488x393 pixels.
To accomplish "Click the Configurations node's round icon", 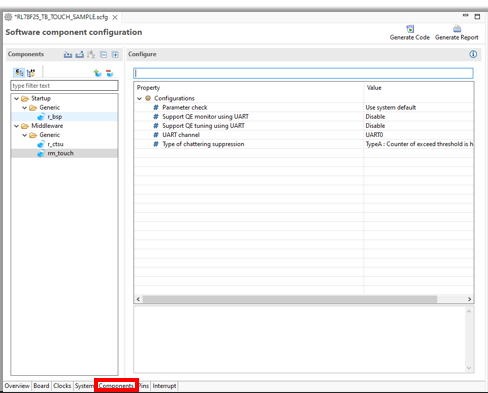I will (148, 98).
